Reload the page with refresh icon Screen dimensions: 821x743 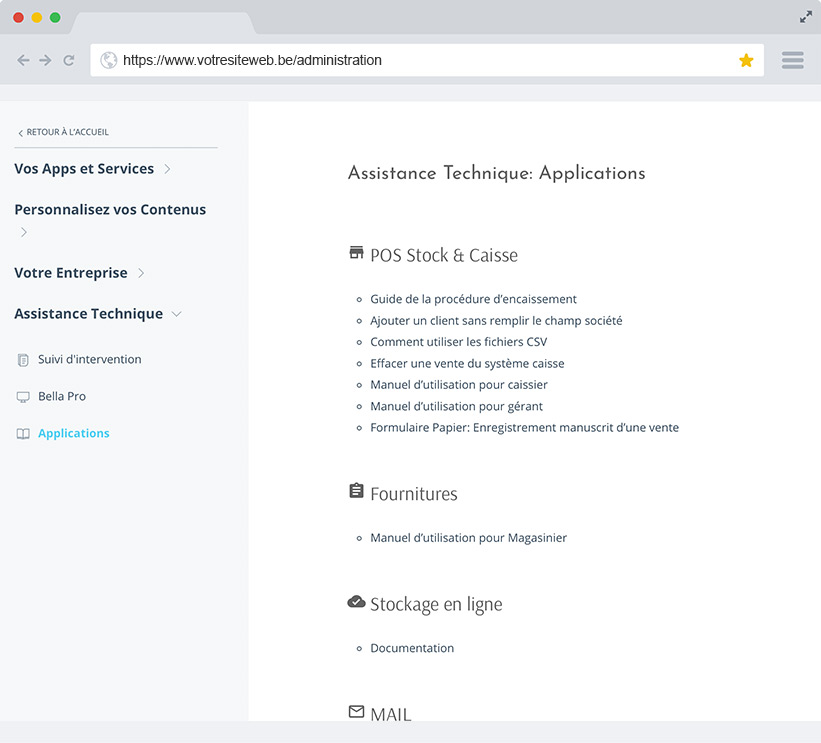click(x=69, y=61)
